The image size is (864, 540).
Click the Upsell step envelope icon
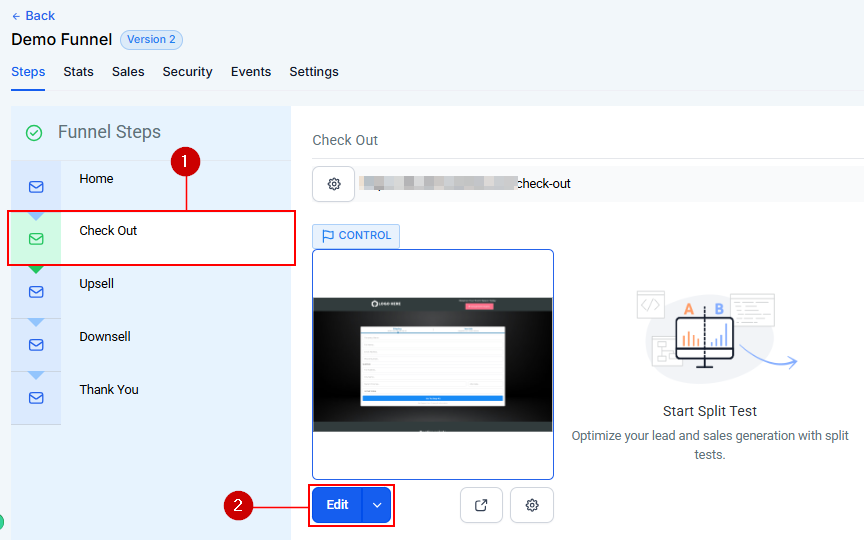(x=36, y=292)
